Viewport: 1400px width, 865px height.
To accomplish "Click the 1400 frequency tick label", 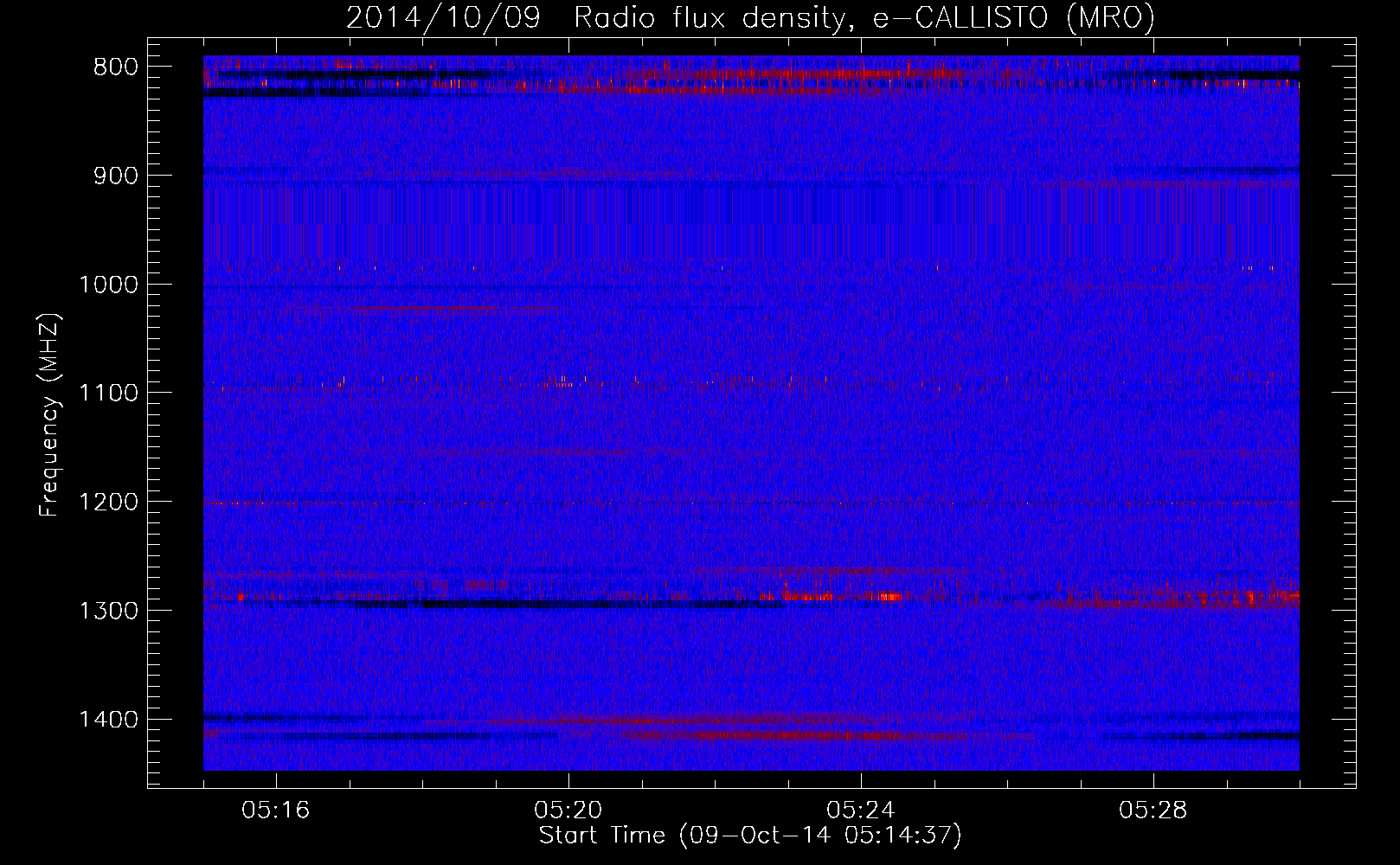I will point(109,720).
